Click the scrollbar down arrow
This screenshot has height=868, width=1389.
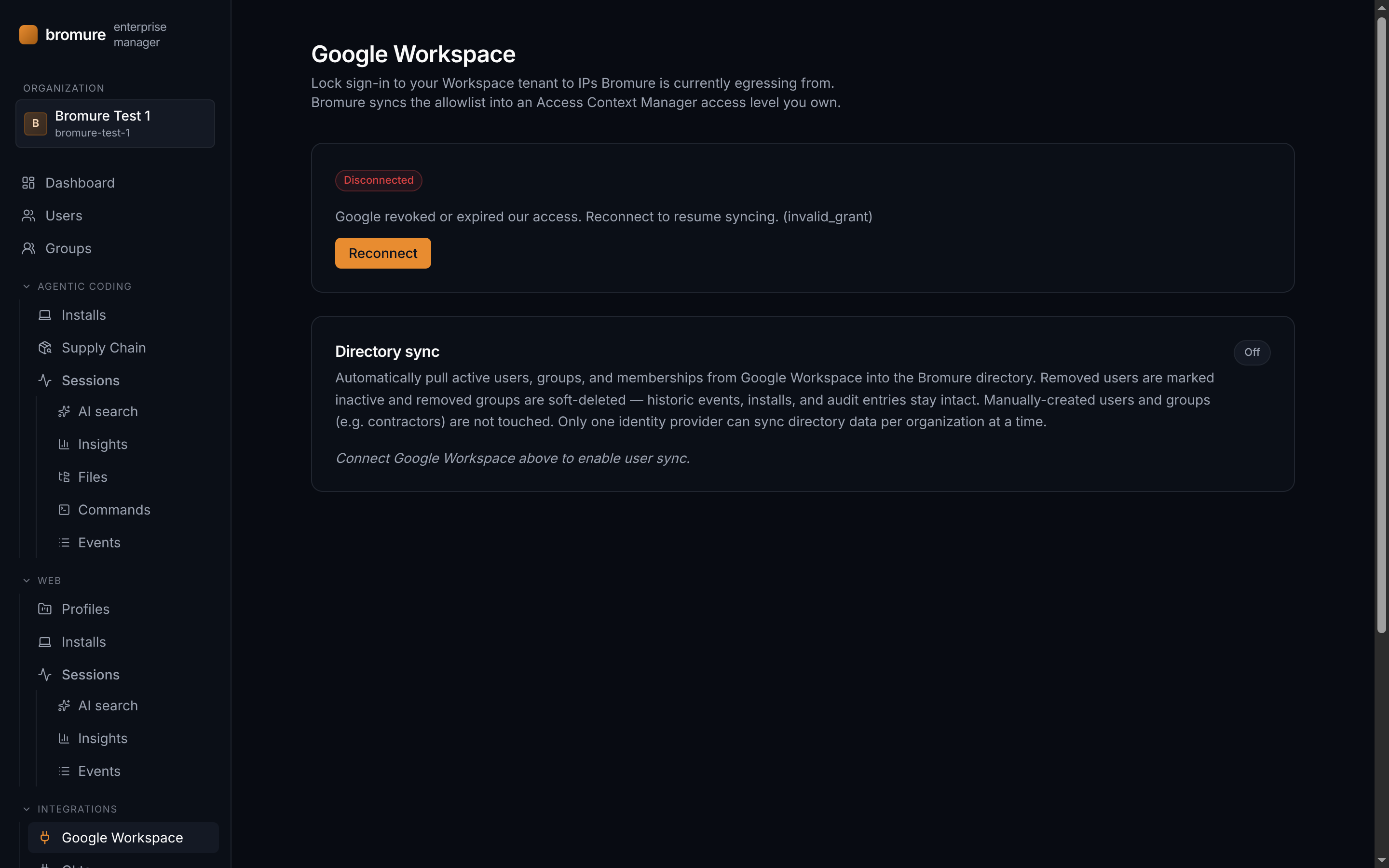pyautogui.click(x=1382, y=861)
